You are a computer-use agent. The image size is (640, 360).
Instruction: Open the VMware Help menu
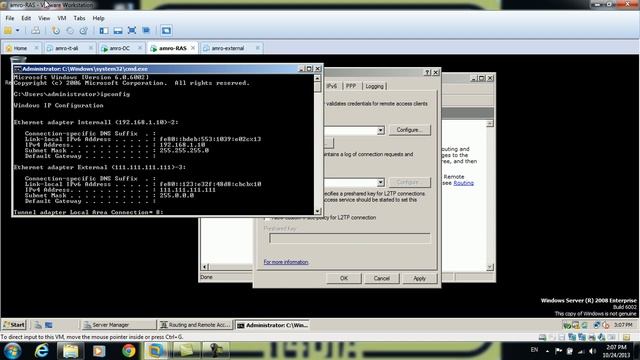tap(98, 18)
